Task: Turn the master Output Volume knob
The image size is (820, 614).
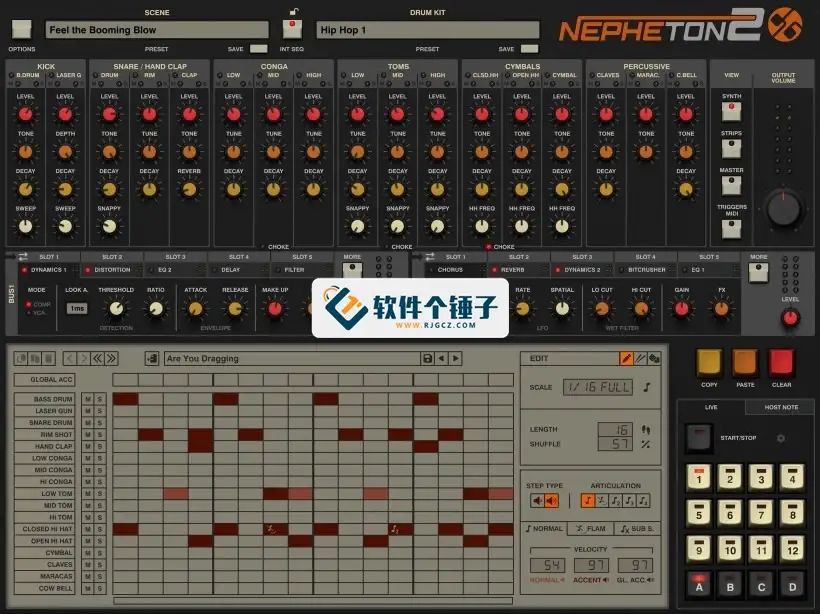Action: [x=783, y=208]
